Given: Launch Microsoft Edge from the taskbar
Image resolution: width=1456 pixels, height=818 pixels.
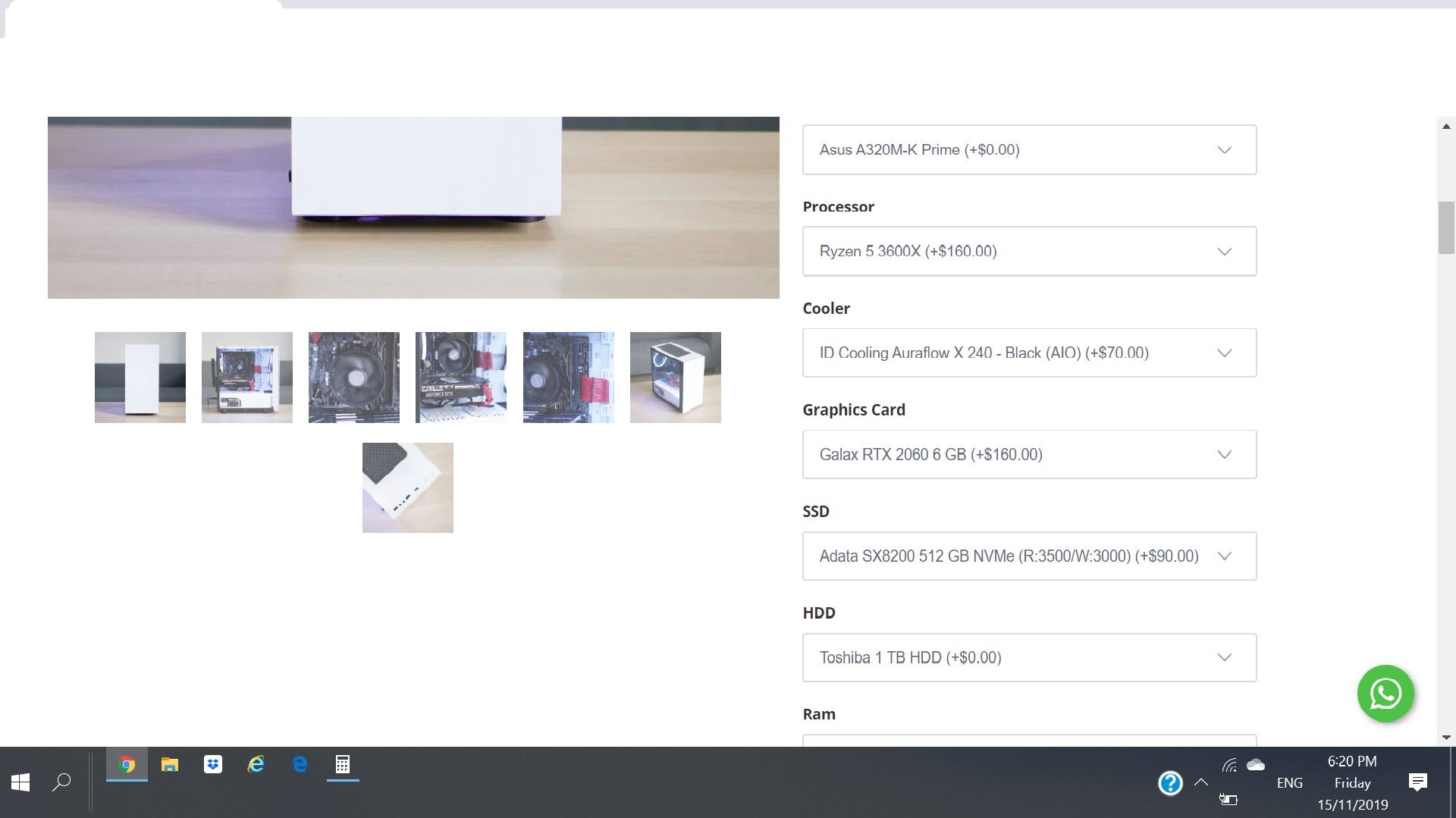Looking at the screenshot, I should (x=300, y=765).
